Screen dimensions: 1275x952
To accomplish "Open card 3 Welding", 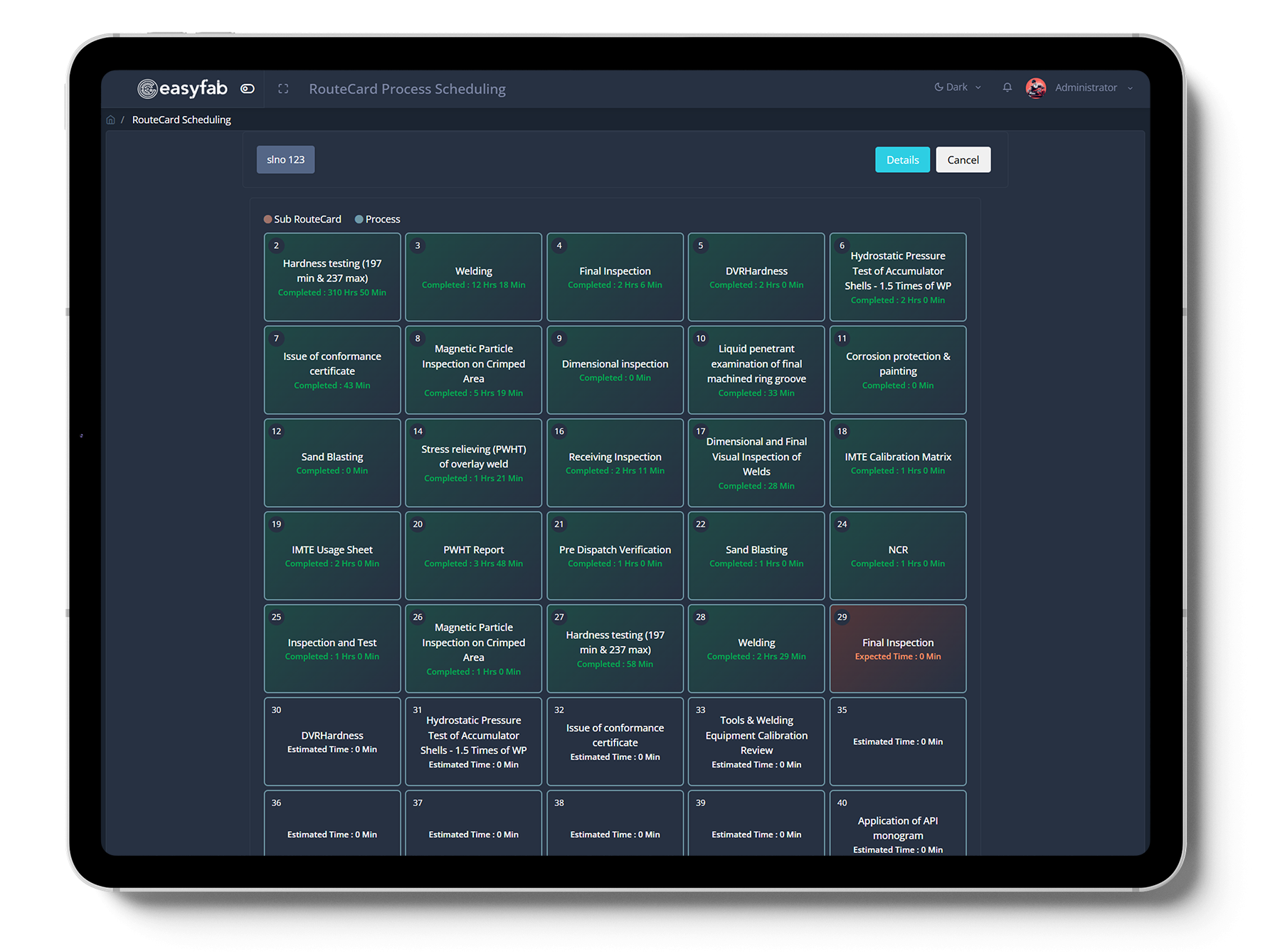I will pyautogui.click(x=473, y=277).
